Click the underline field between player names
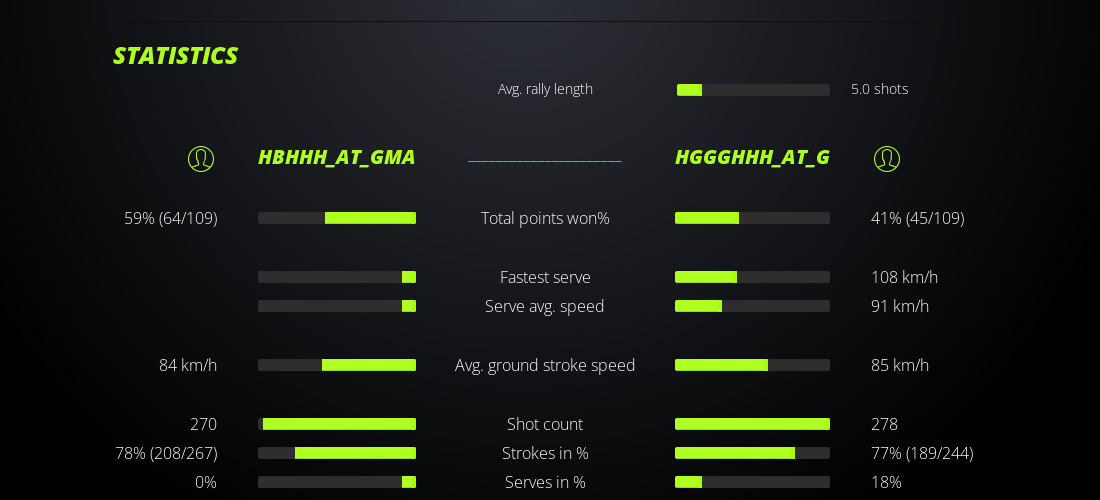 point(545,159)
